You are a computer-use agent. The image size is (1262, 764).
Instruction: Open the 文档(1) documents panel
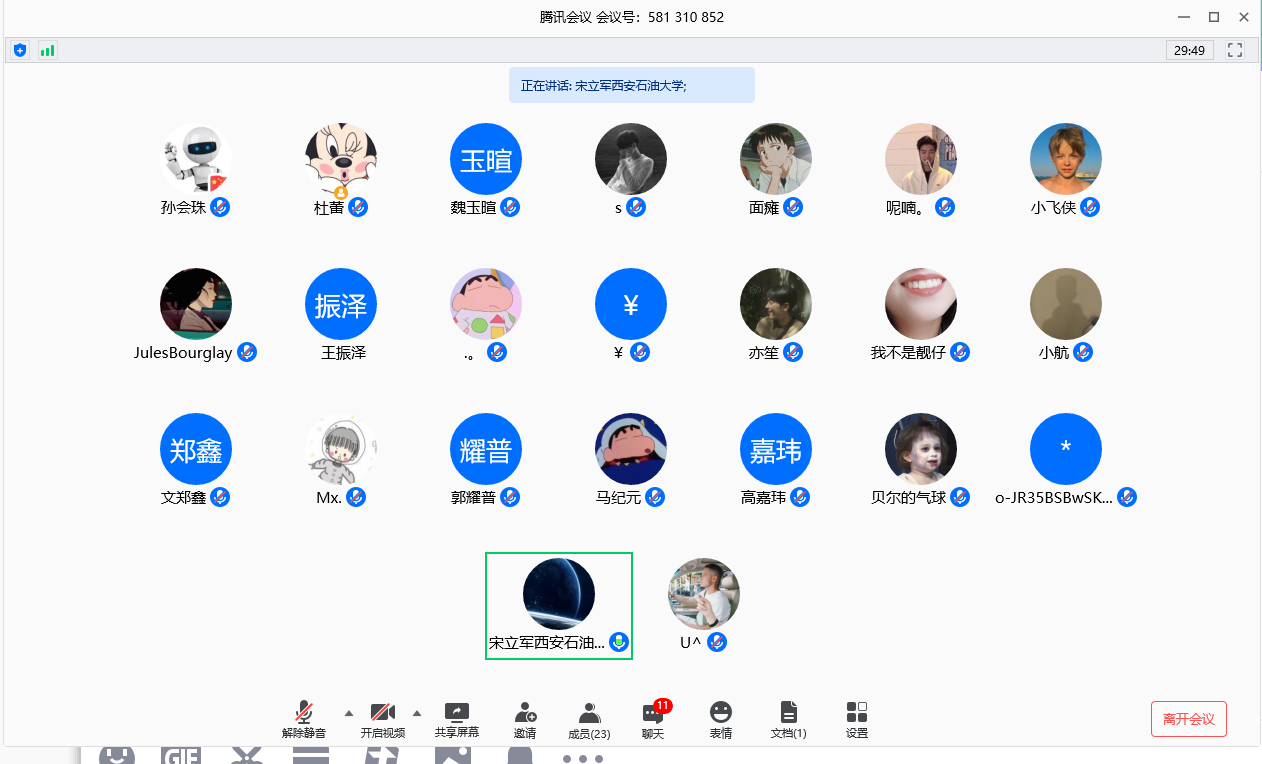[788, 719]
